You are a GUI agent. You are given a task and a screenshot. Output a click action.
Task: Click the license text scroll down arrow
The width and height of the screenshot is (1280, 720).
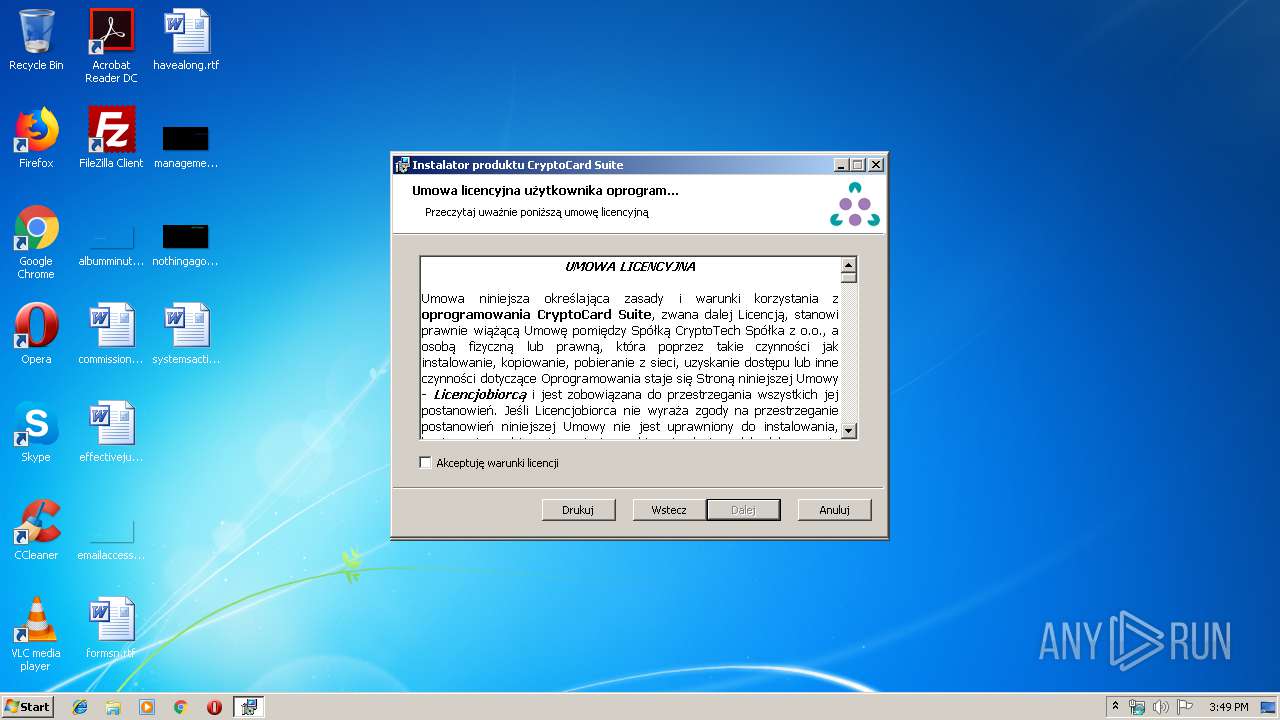(849, 431)
